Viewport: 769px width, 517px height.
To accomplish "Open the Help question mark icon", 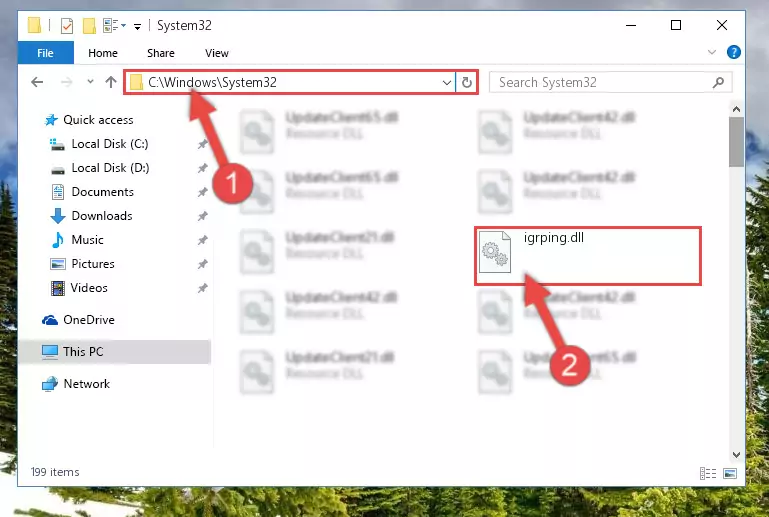I will 734,52.
